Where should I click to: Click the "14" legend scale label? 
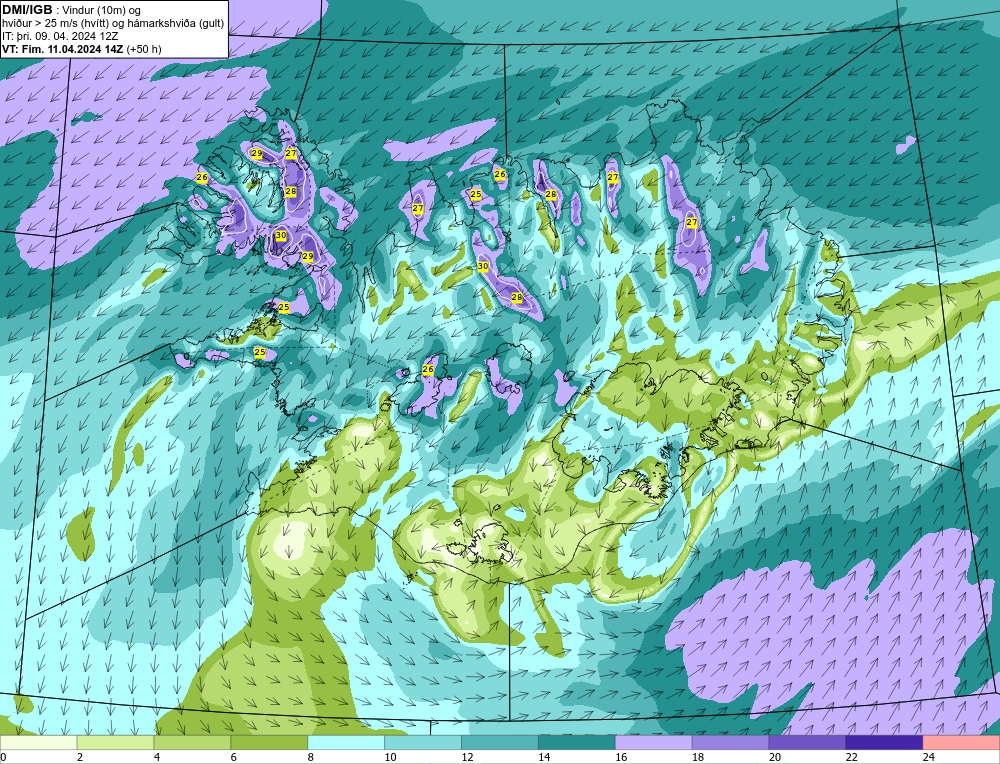pos(544,757)
